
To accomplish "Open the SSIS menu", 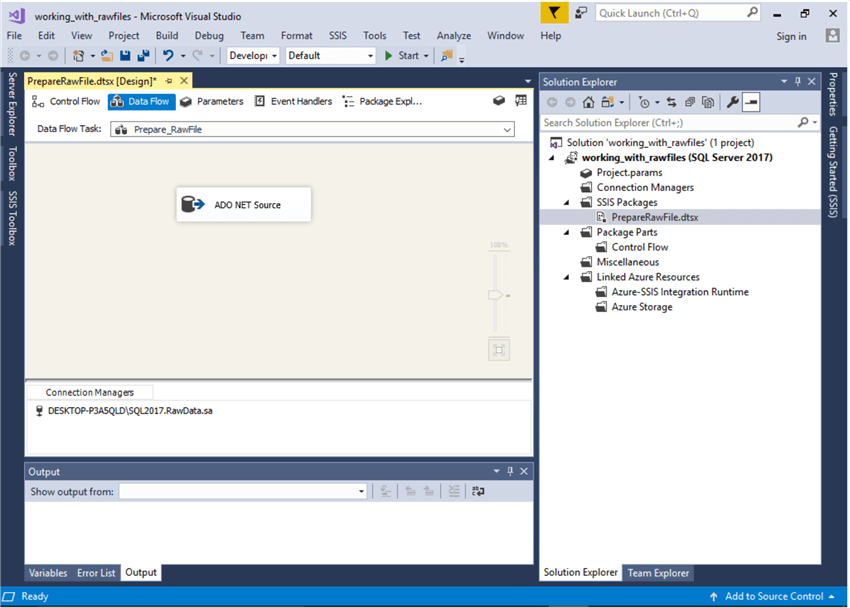I will pyautogui.click(x=337, y=36).
